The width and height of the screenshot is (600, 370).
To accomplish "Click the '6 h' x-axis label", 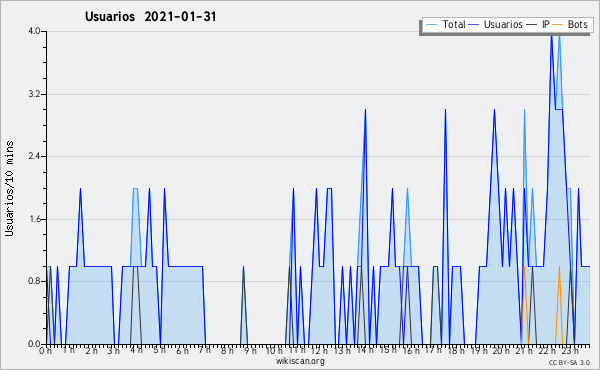I will [x=182, y=350].
